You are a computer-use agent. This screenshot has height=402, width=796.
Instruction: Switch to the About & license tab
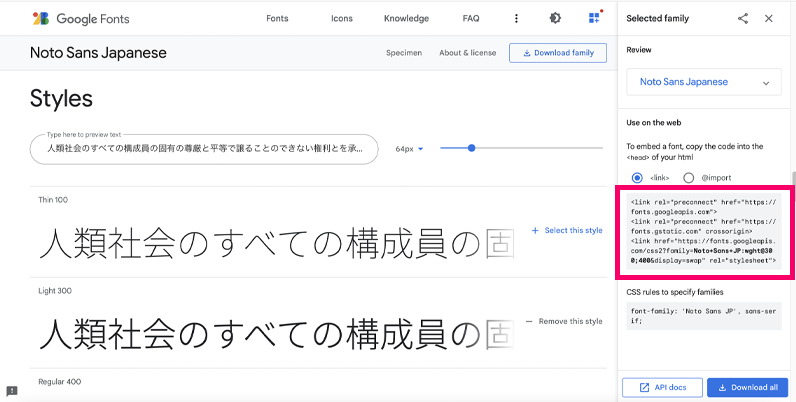pyautogui.click(x=465, y=53)
